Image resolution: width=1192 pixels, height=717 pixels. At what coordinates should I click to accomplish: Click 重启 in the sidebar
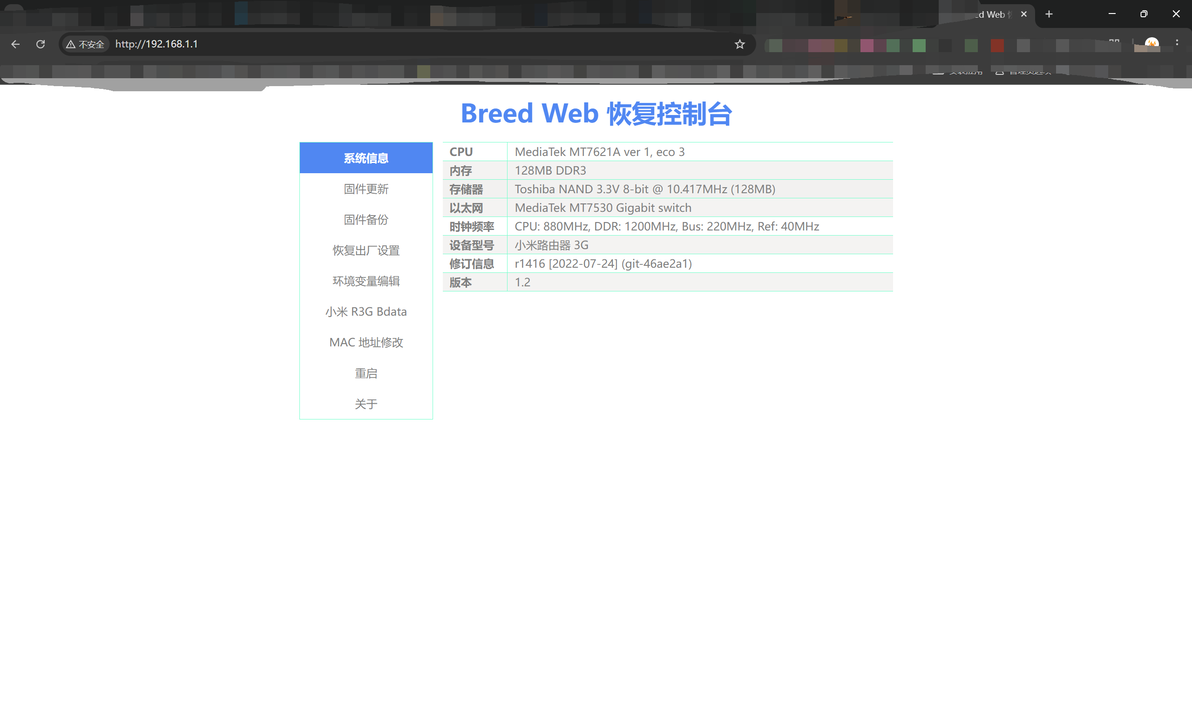tap(366, 373)
